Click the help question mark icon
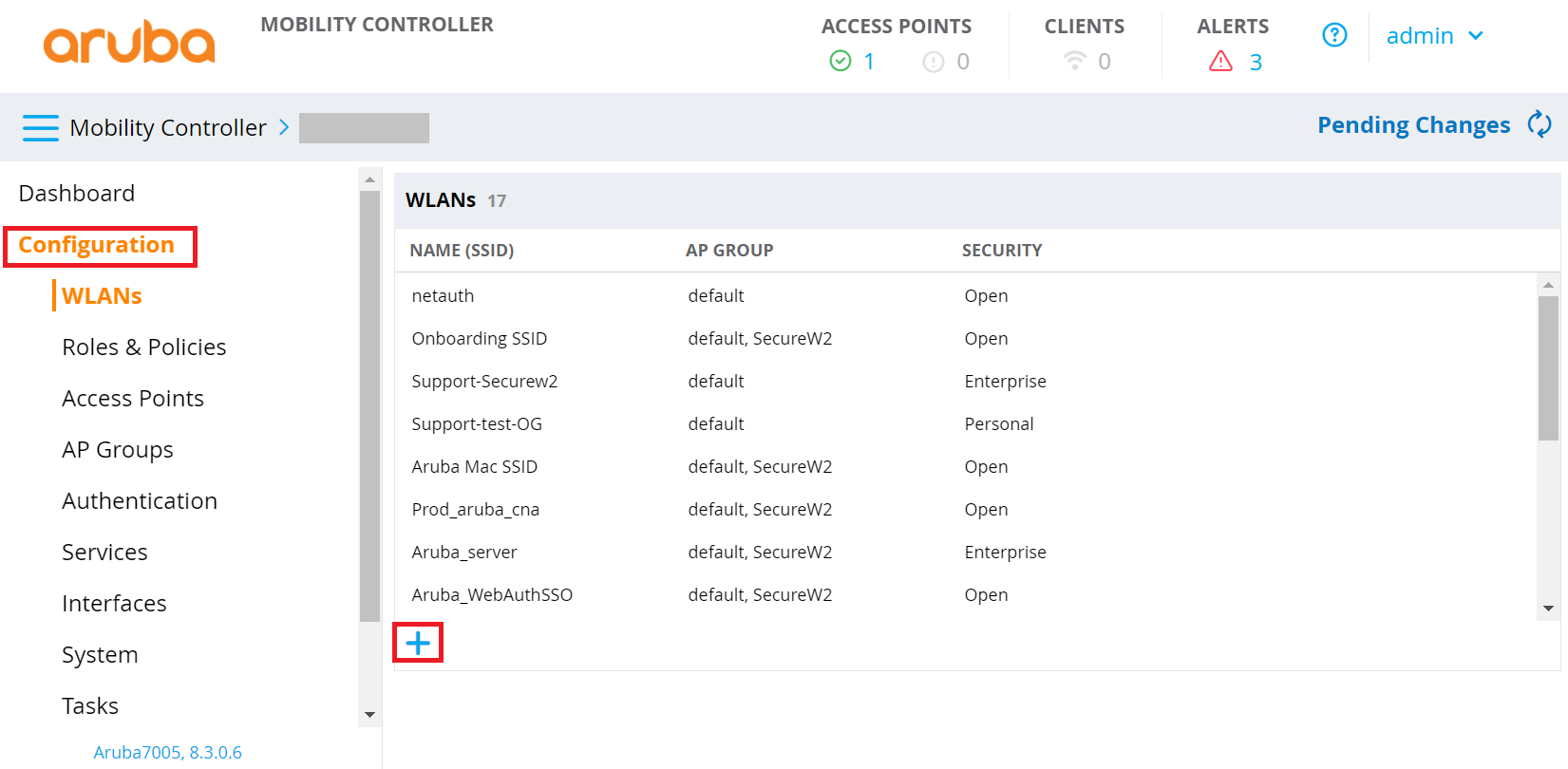Image resolution: width=1568 pixels, height=769 pixels. click(1334, 35)
